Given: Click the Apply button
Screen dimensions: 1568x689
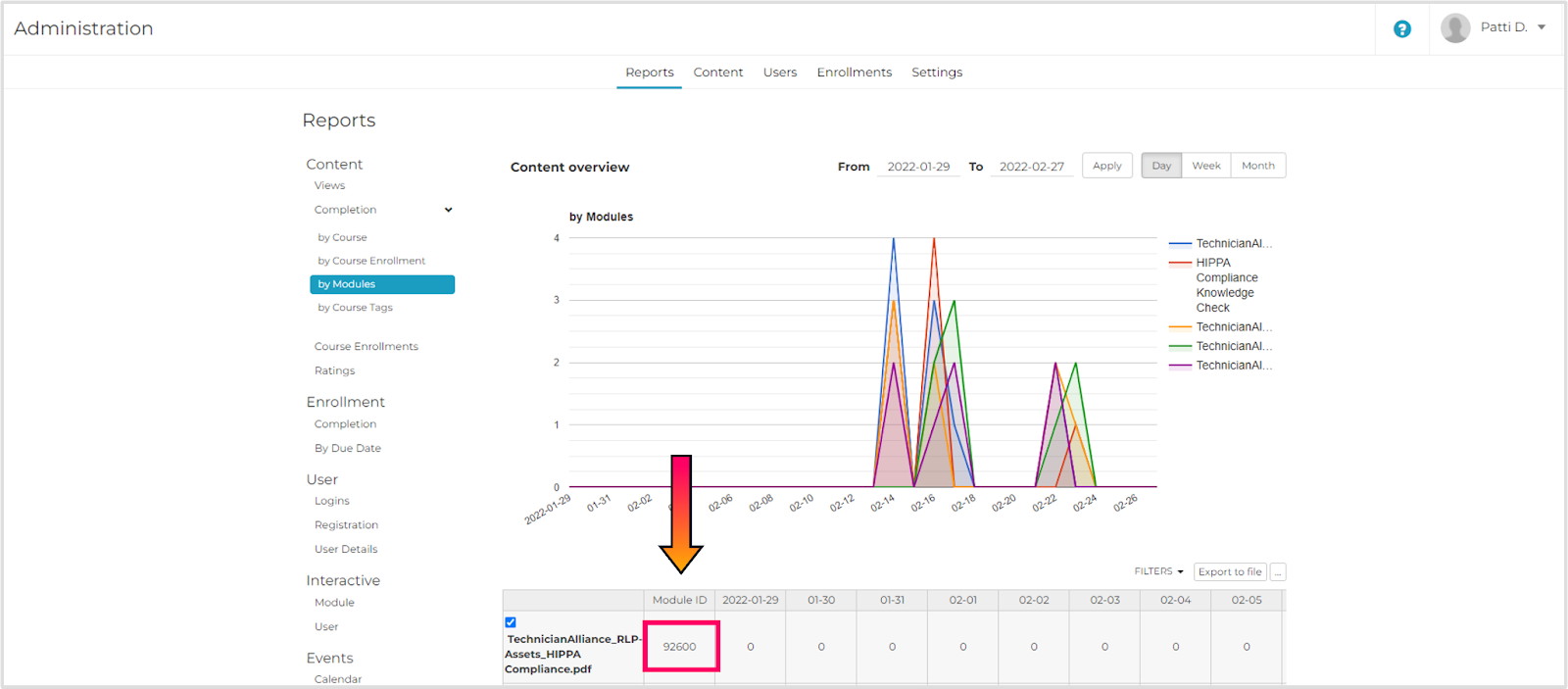Looking at the screenshot, I should (x=1106, y=166).
